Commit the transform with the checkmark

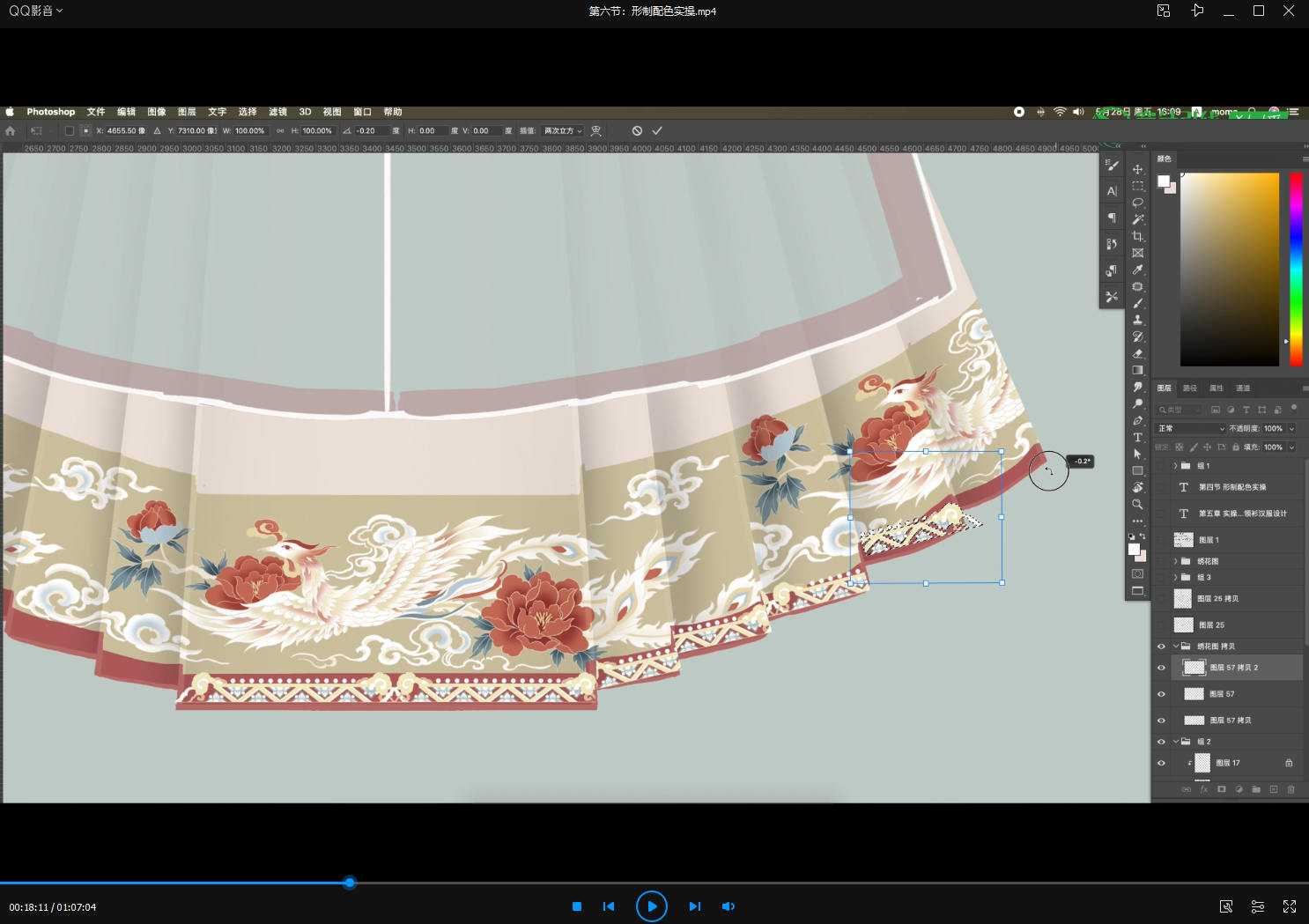pyautogui.click(x=657, y=130)
